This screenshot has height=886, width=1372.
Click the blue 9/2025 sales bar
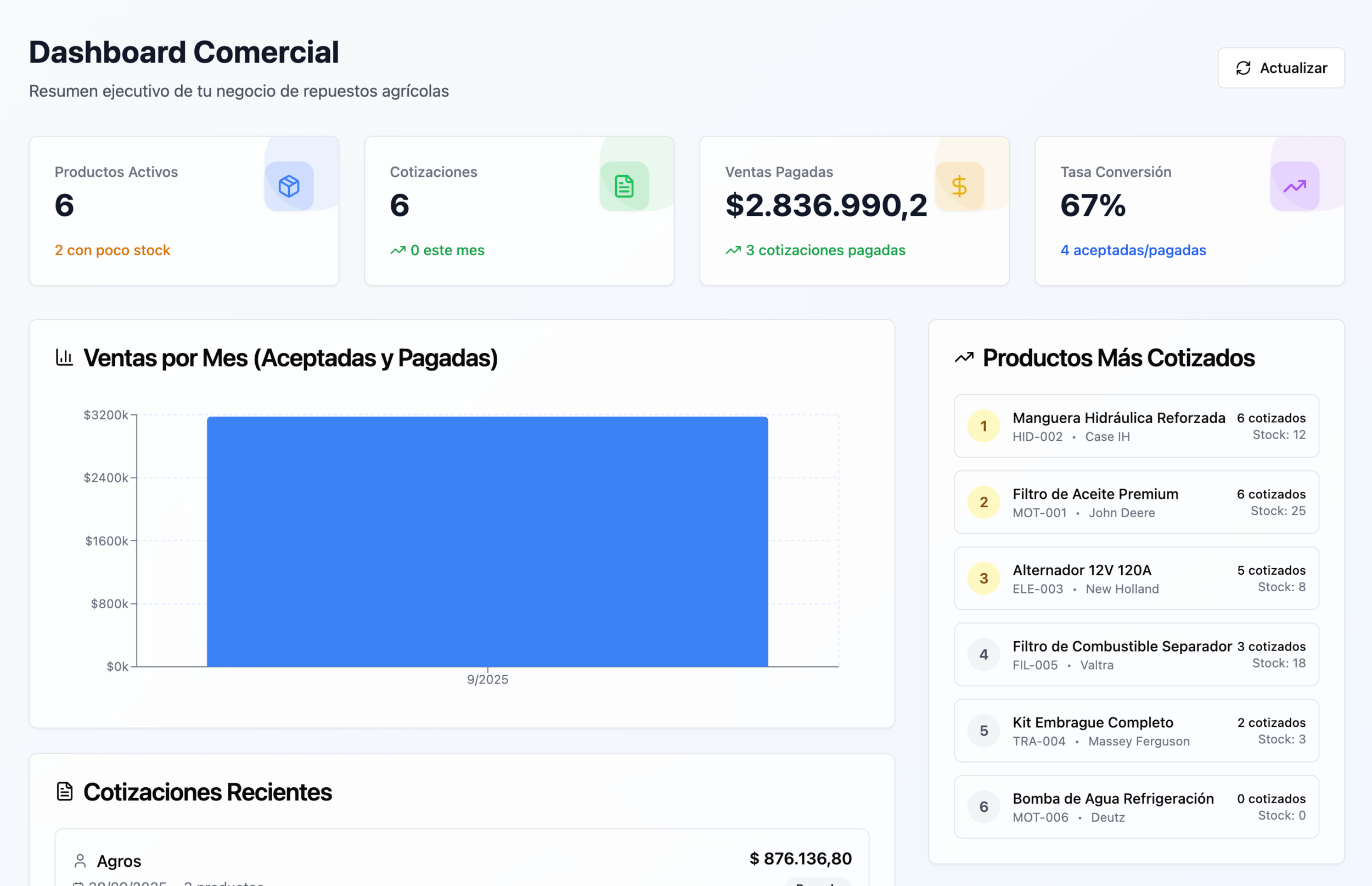pos(487,541)
